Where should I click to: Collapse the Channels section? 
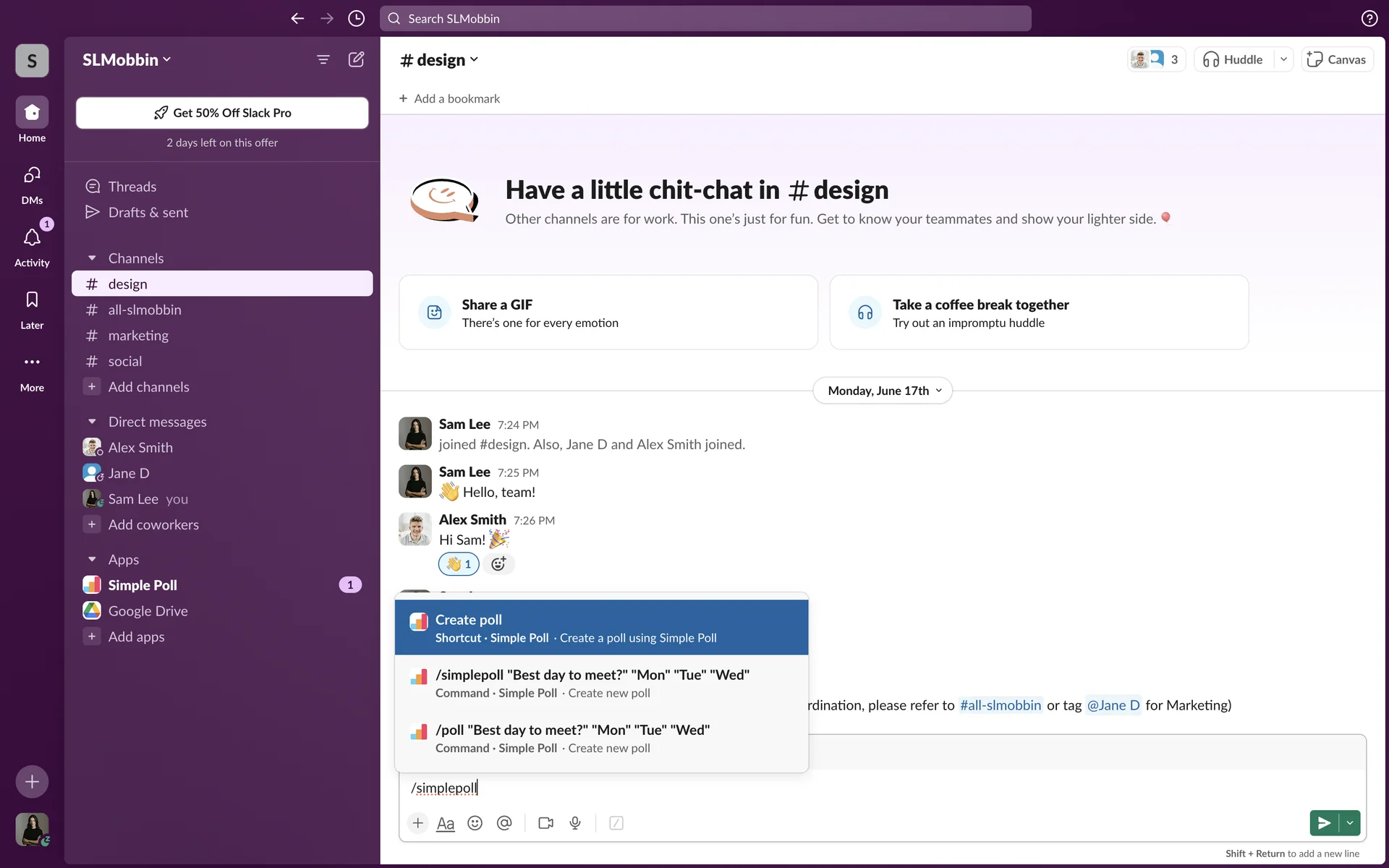click(92, 258)
